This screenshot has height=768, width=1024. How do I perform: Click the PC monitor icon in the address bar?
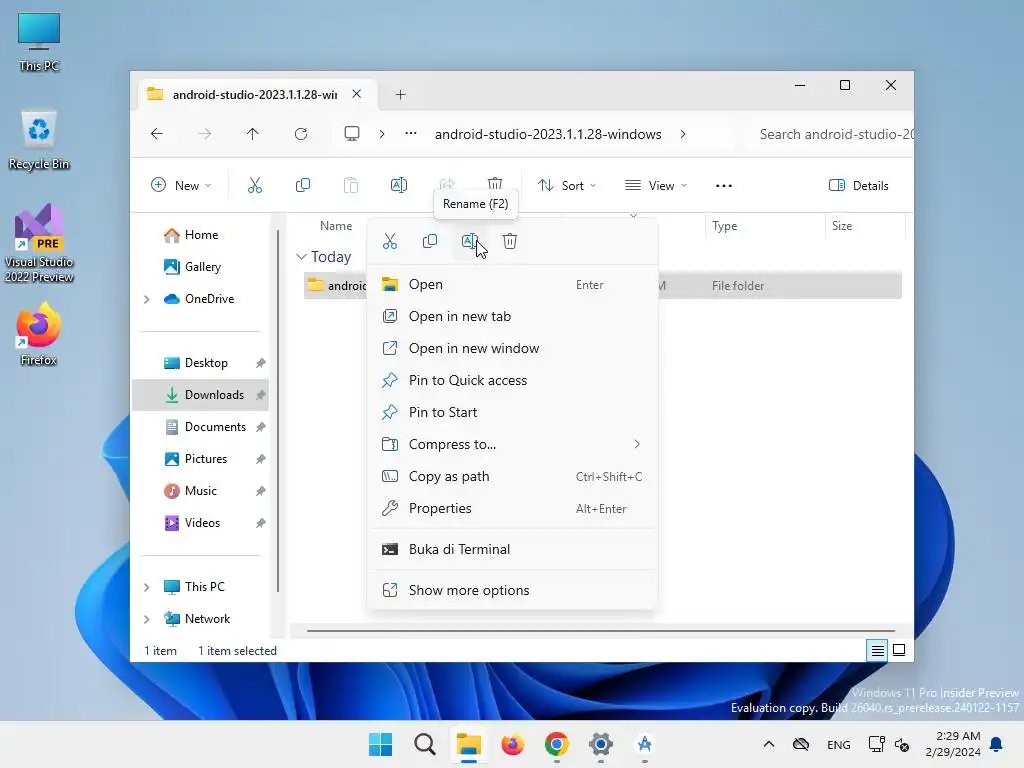[x=352, y=134]
